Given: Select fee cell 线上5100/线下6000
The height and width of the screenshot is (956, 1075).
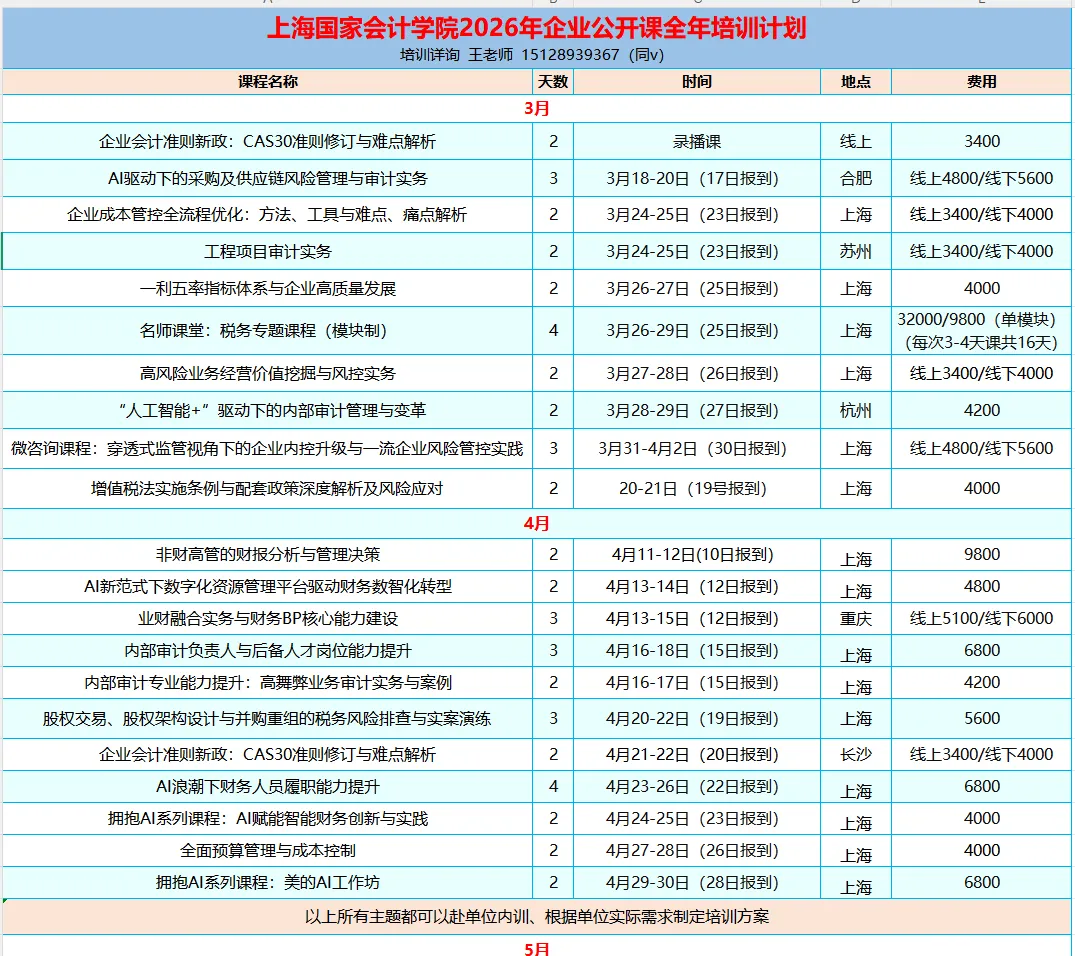Looking at the screenshot, I should (981, 619).
